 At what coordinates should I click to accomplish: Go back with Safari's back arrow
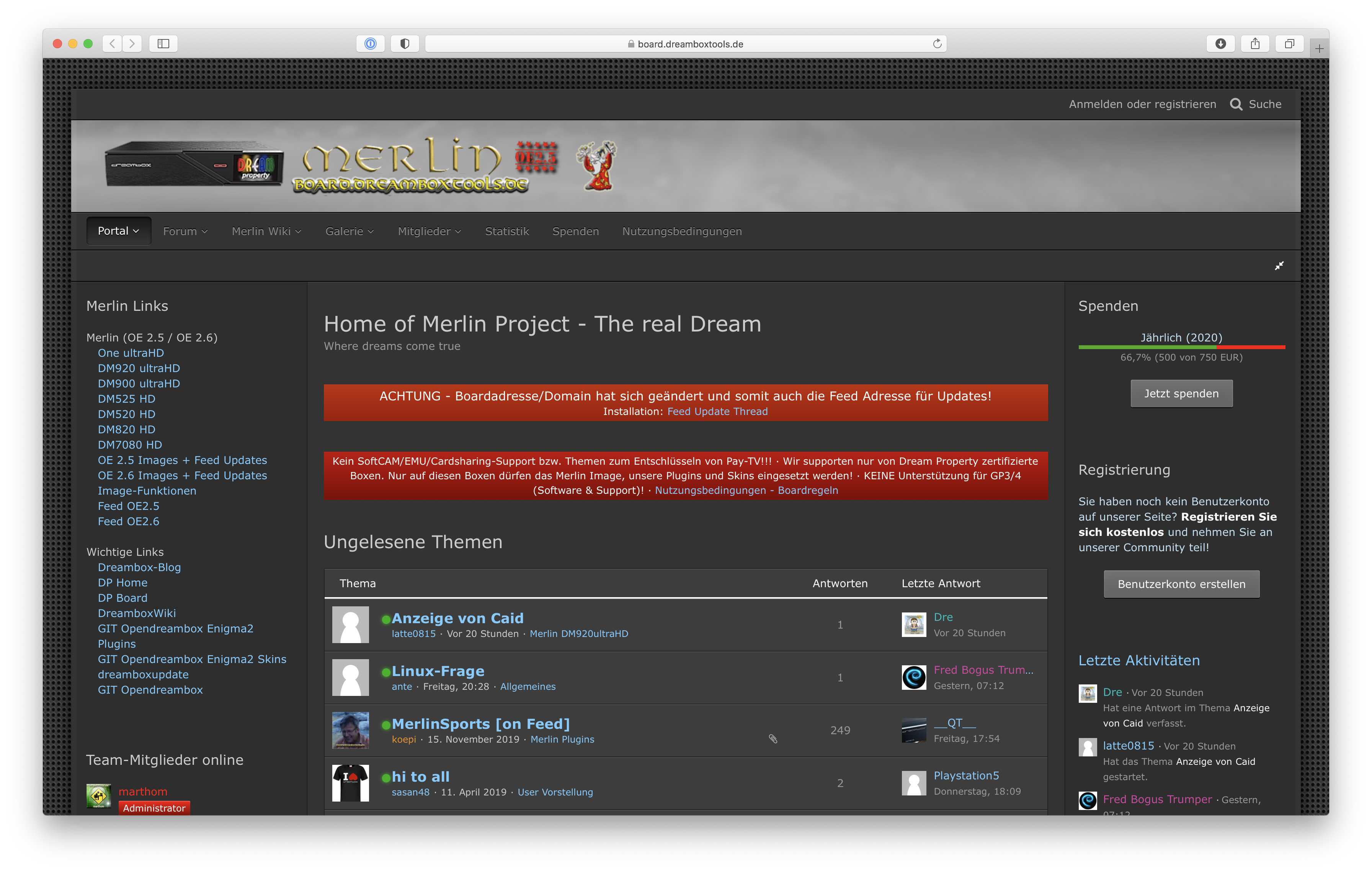click(112, 43)
